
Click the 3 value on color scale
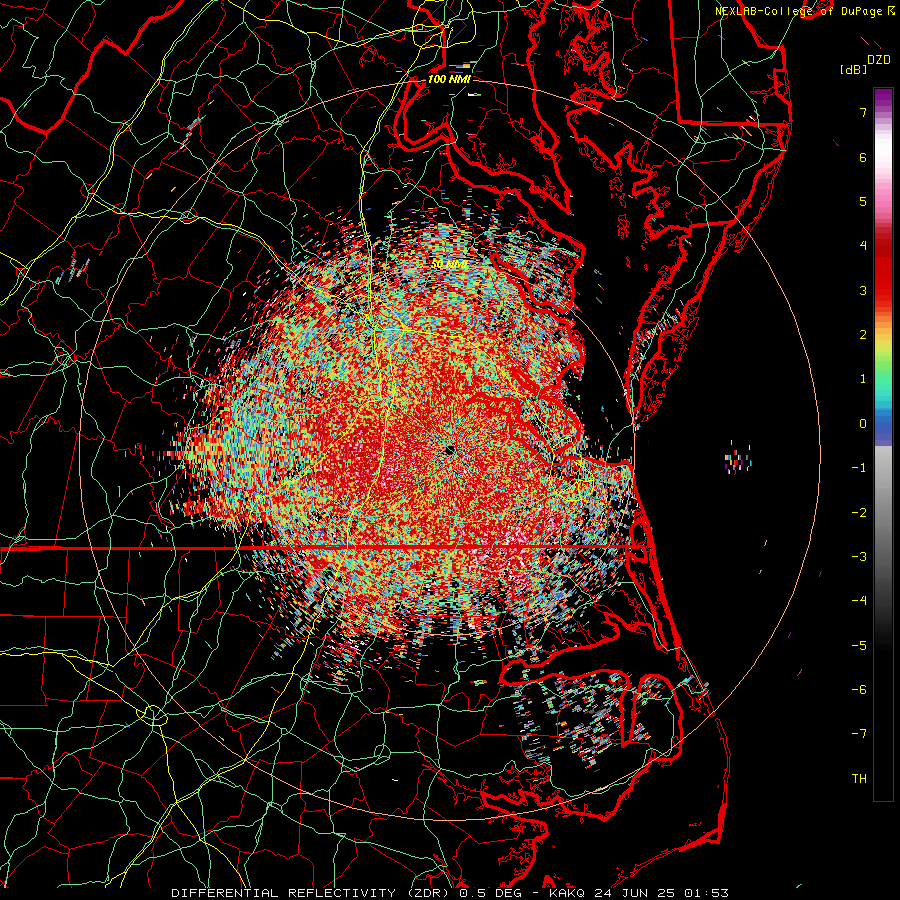click(863, 290)
